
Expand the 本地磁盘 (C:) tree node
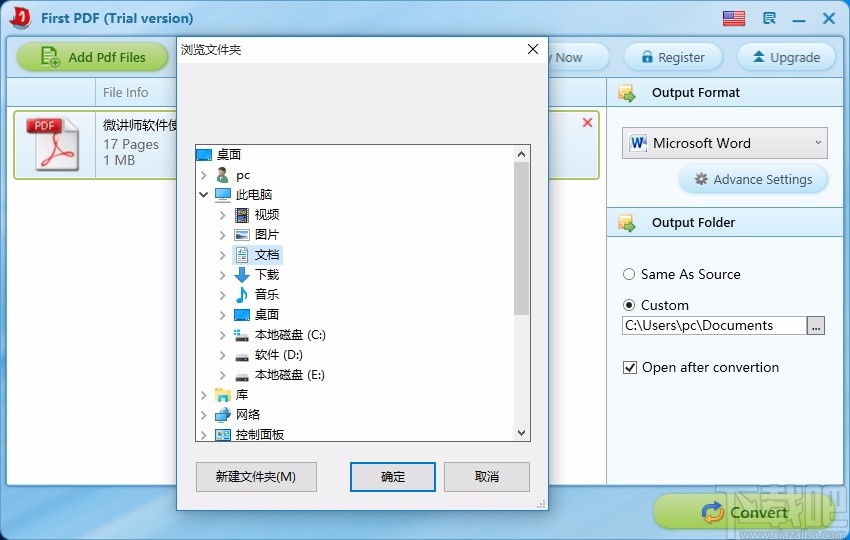222,335
